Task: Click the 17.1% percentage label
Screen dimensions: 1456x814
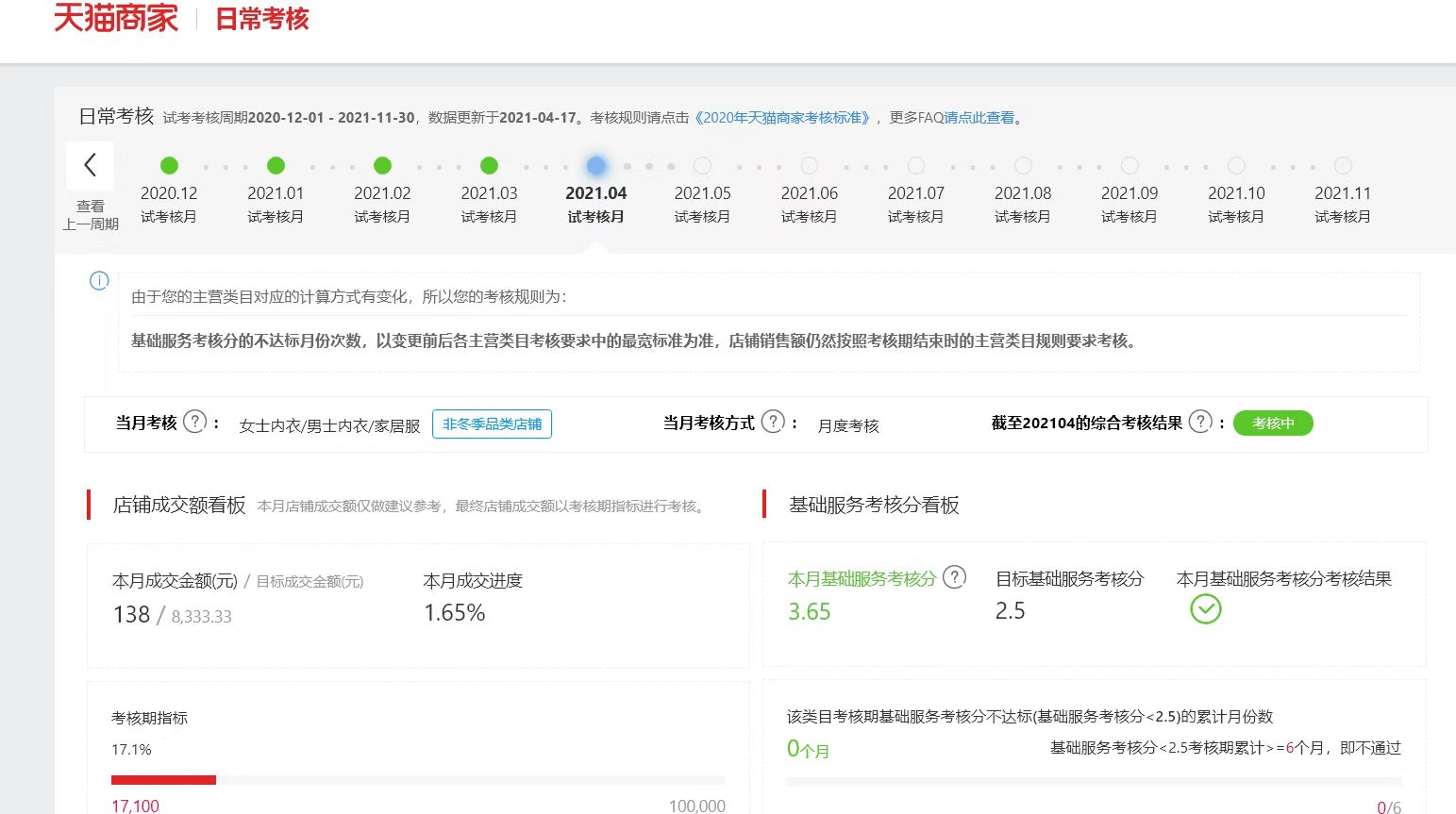Action: 131,750
